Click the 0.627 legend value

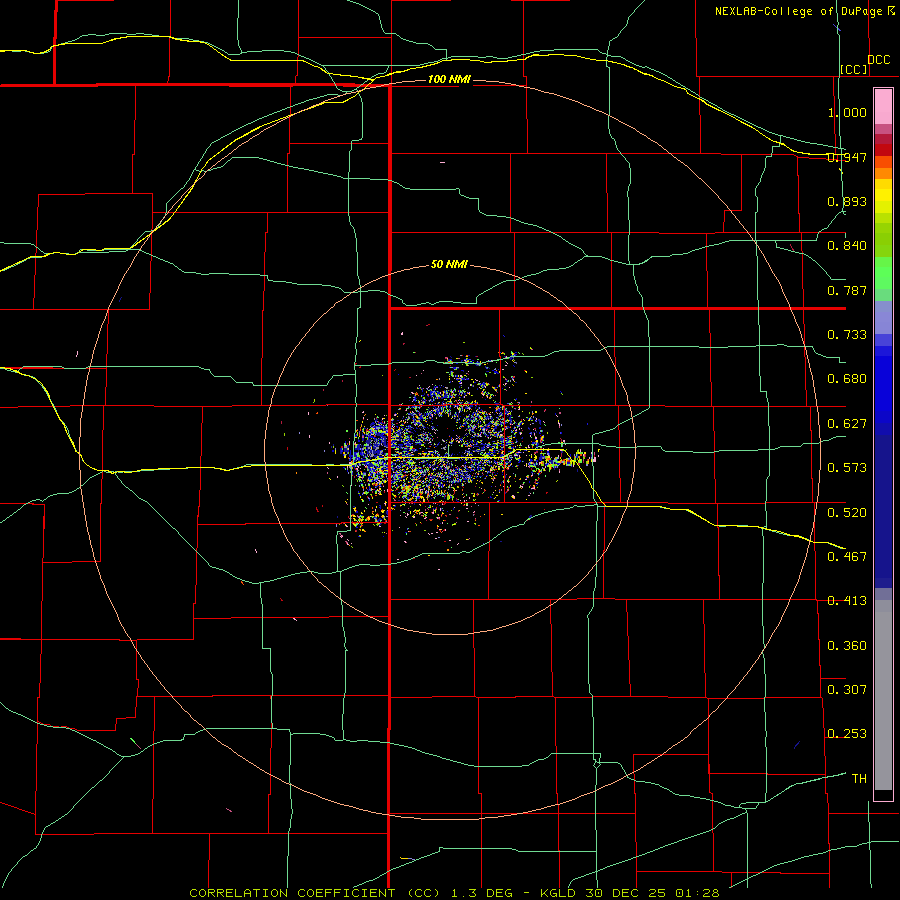847,424
